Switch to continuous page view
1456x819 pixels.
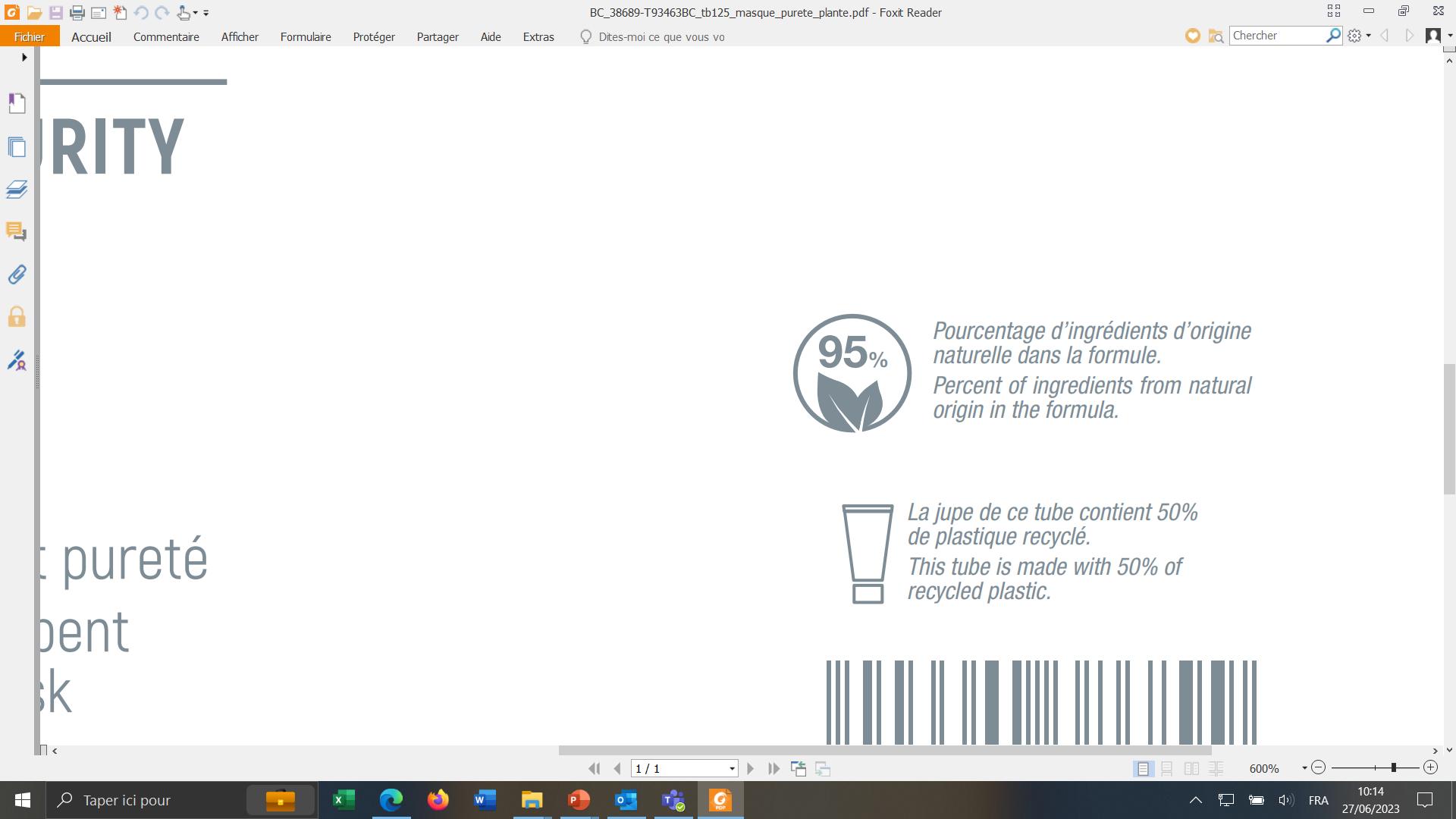coord(1167,769)
